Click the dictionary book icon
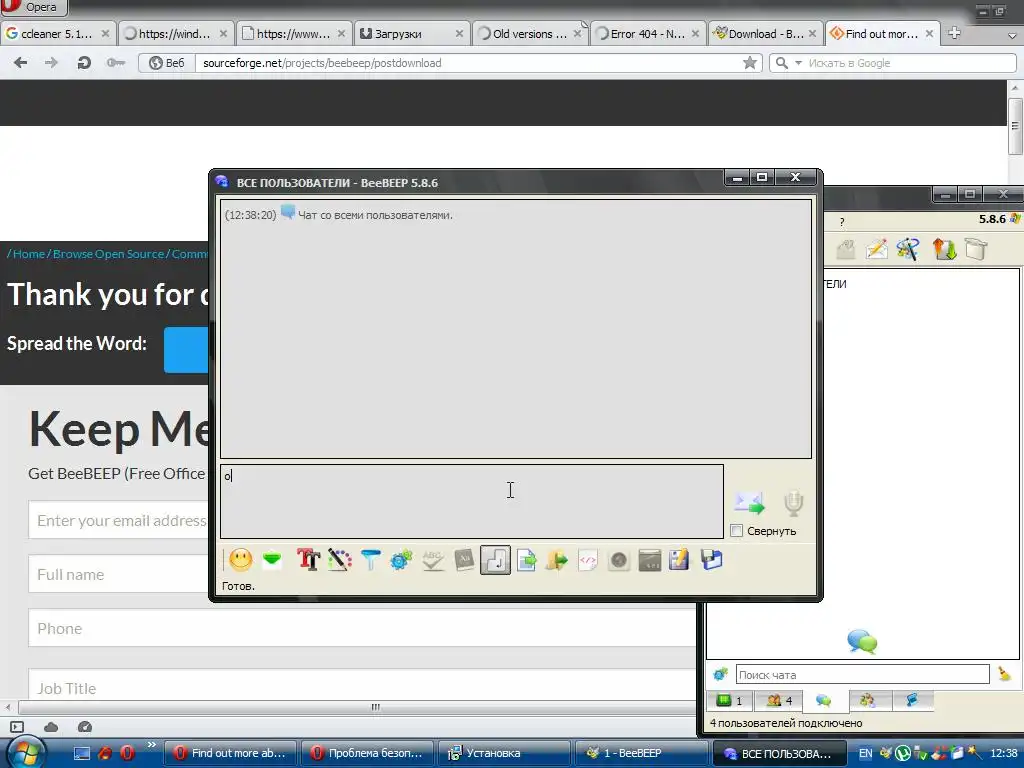Image resolution: width=1024 pixels, height=768 pixels. (x=464, y=560)
